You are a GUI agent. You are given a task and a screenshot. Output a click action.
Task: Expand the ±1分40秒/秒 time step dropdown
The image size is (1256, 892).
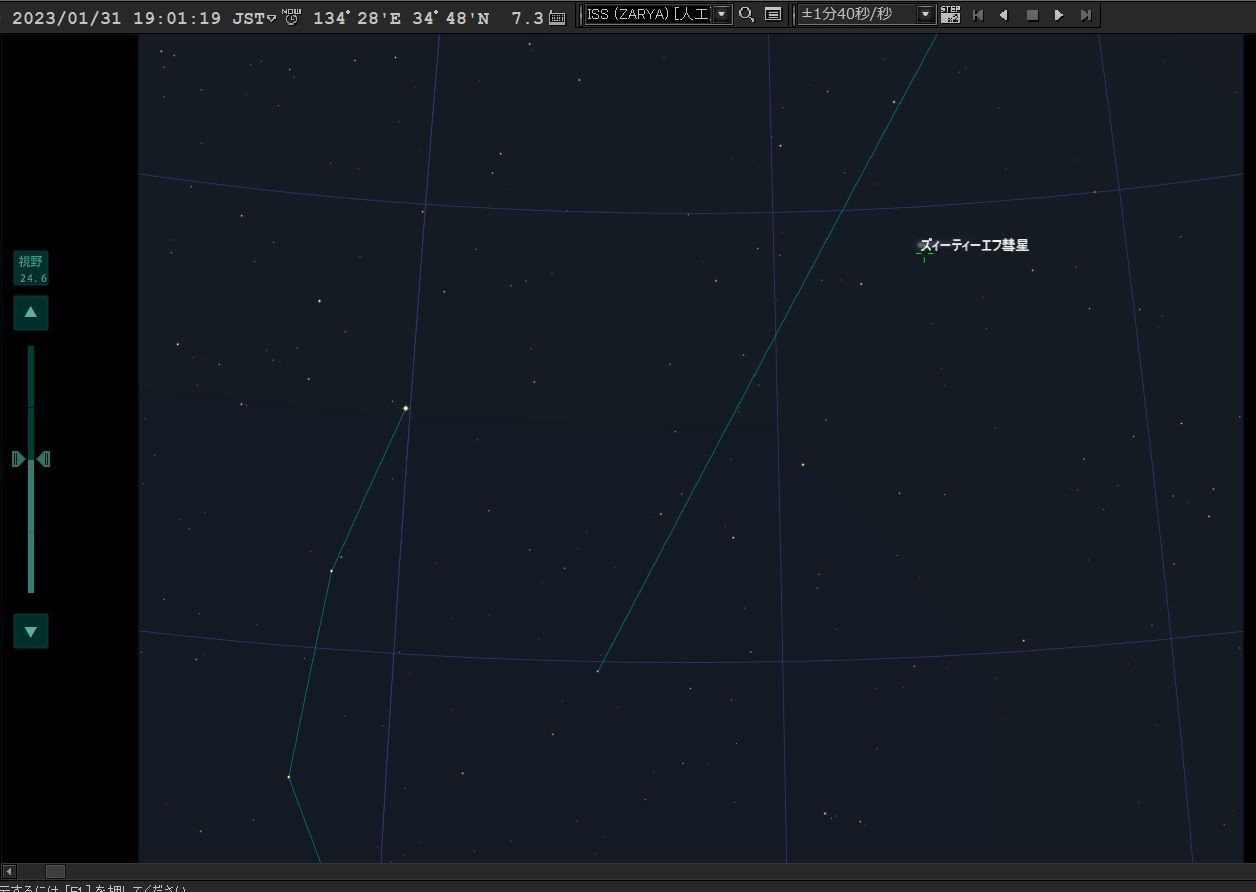click(x=925, y=15)
